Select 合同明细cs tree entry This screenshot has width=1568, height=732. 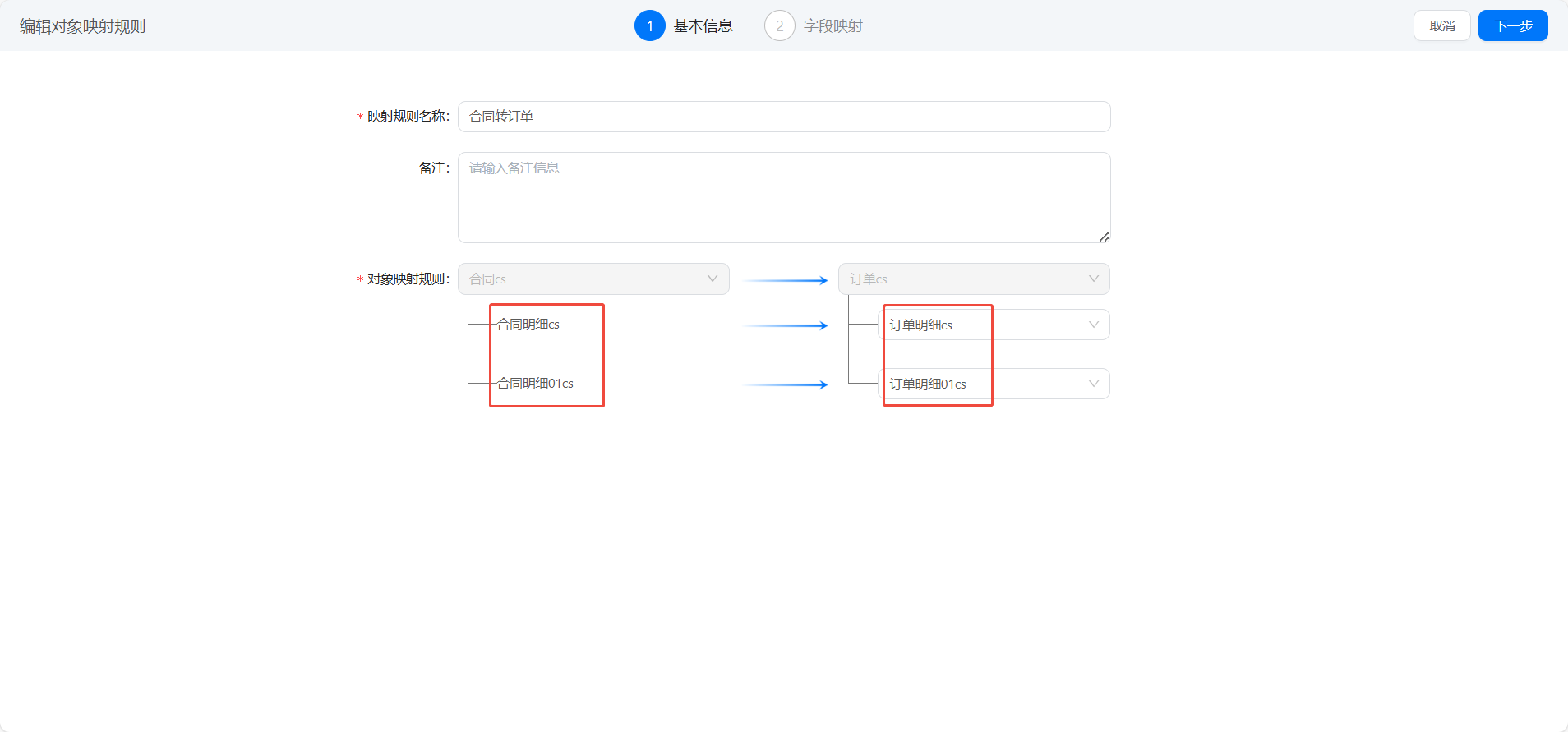pyautogui.click(x=528, y=325)
